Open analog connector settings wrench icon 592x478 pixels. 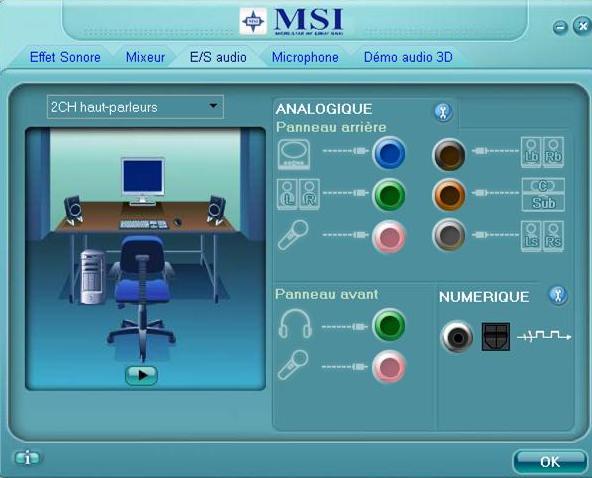coord(444,112)
